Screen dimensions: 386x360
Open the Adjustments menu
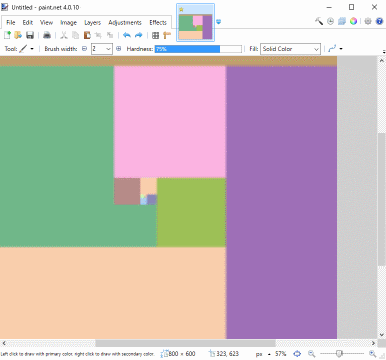[x=125, y=22]
